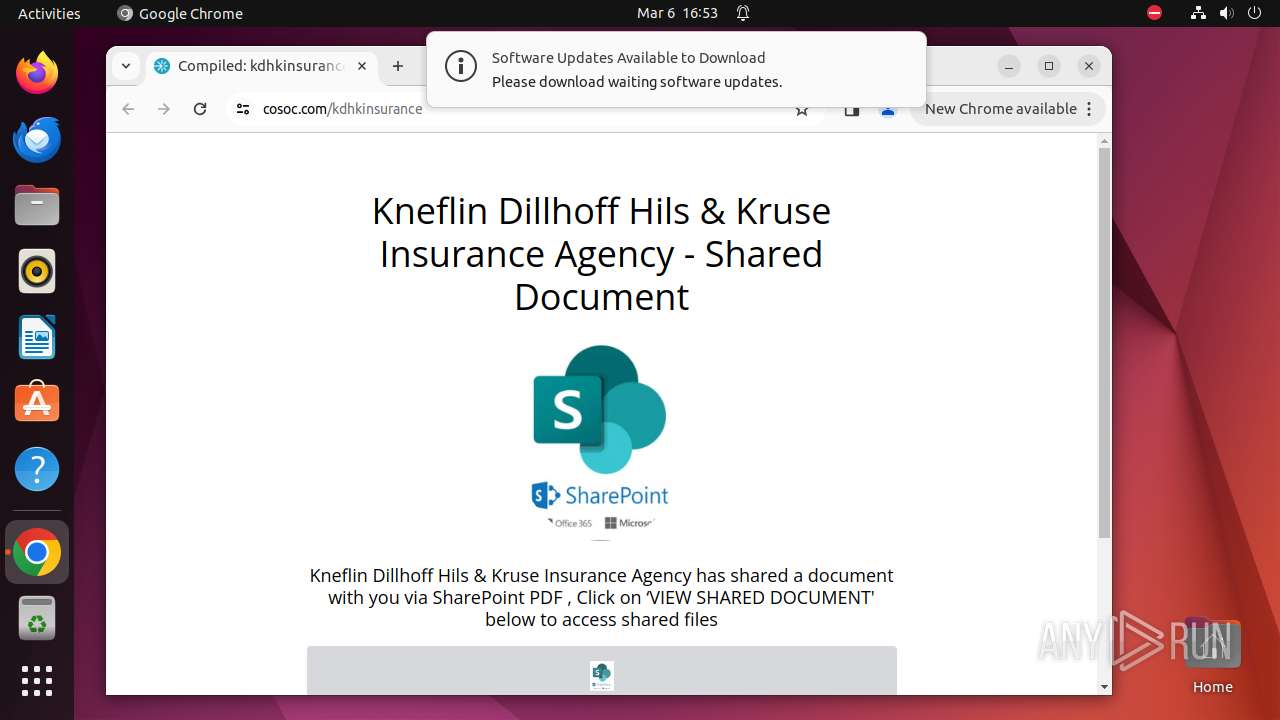The image size is (1280, 720).
Task: Click the small document thumbnail in gray box
Action: pyautogui.click(x=601, y=676)
